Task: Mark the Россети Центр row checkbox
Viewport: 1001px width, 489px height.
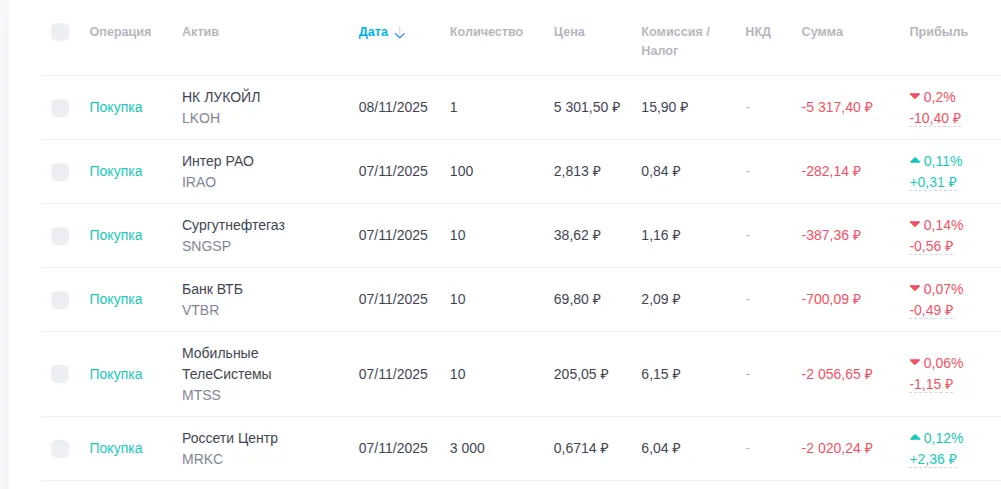Action: pos(60,449)
